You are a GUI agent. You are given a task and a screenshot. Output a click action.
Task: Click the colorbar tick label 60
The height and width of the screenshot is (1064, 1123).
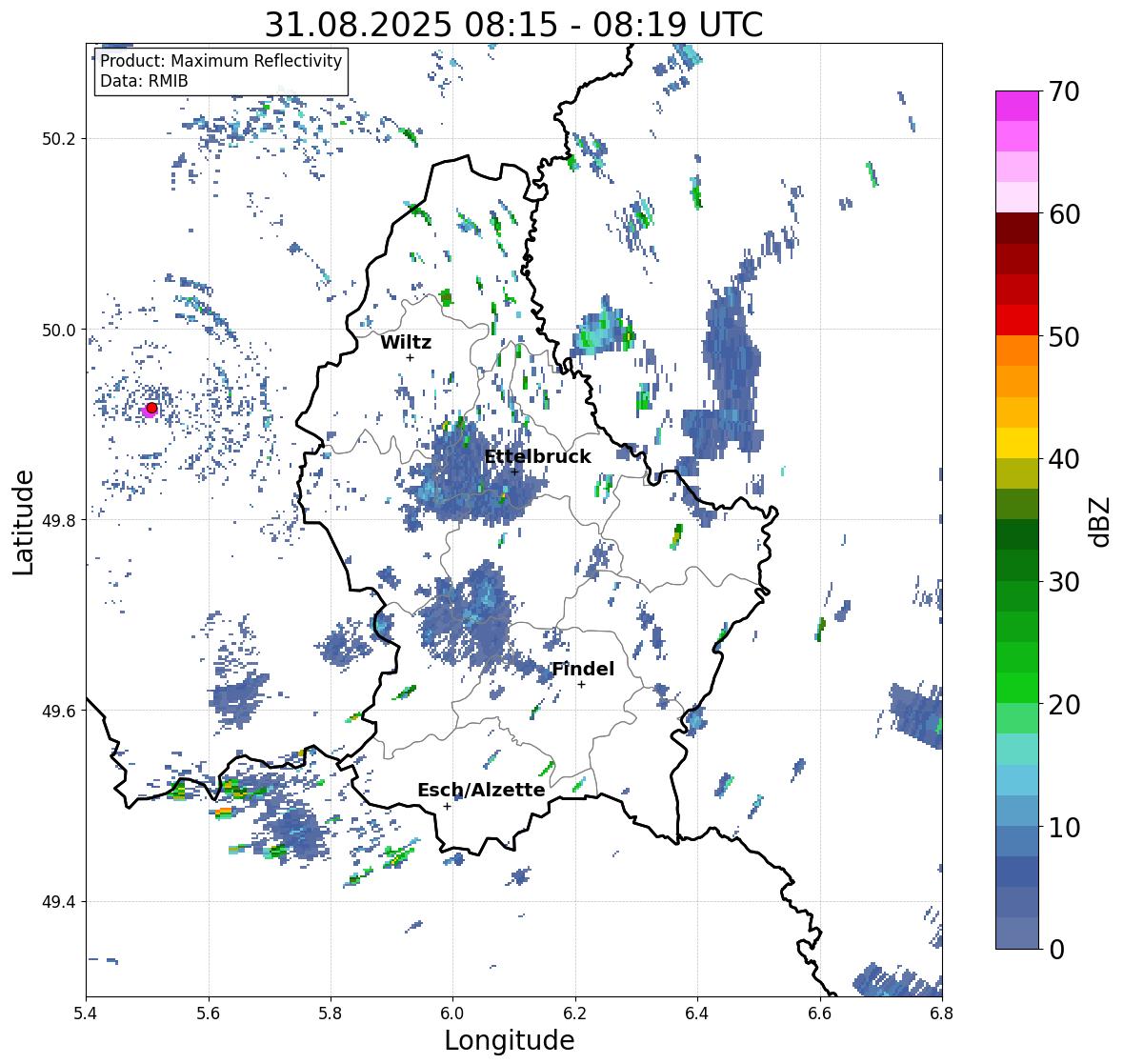[x=1064, y=214]
